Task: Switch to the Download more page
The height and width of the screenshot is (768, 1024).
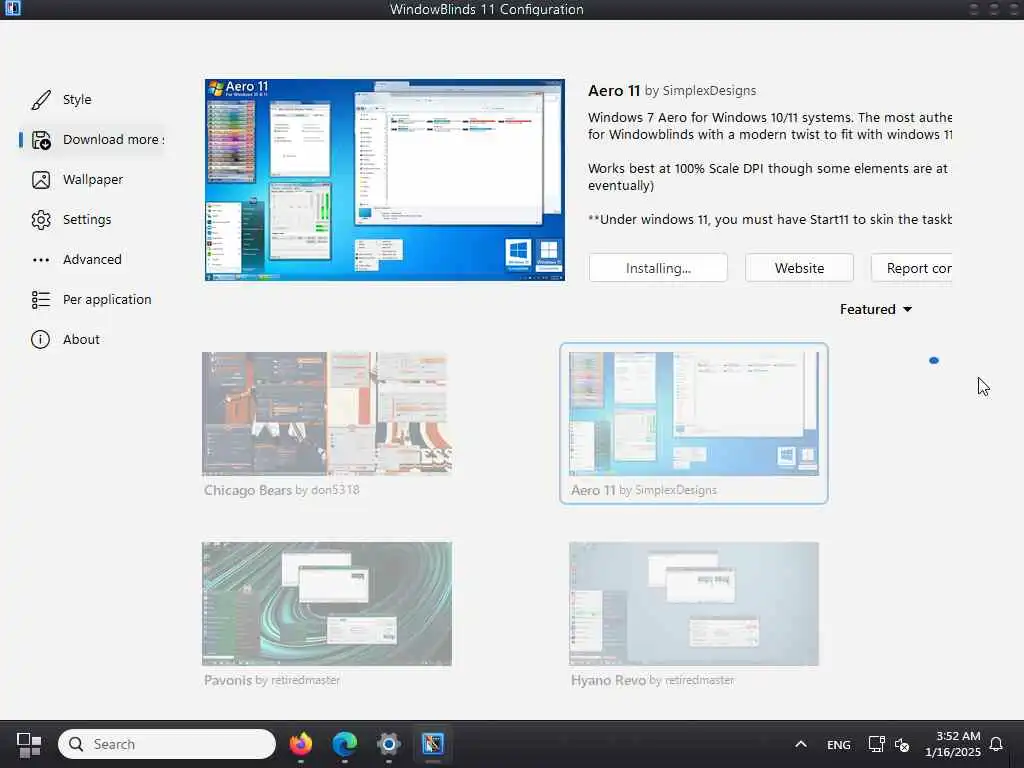Action: tap(113, 140)
